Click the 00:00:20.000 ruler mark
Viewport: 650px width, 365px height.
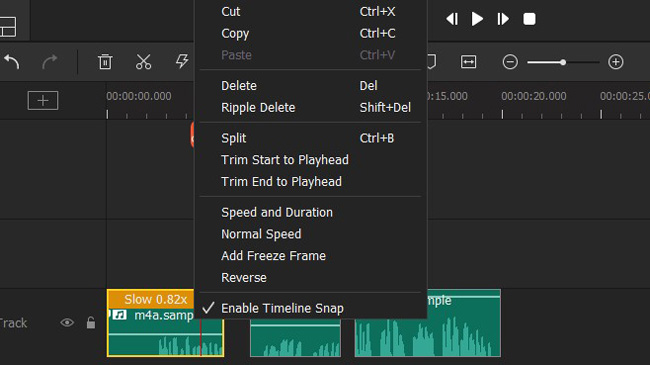pyautogui.click(x=534, y=96)
